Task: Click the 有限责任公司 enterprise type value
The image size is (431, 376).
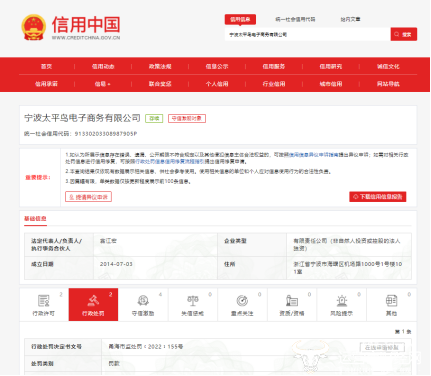Action: [347, 244]
